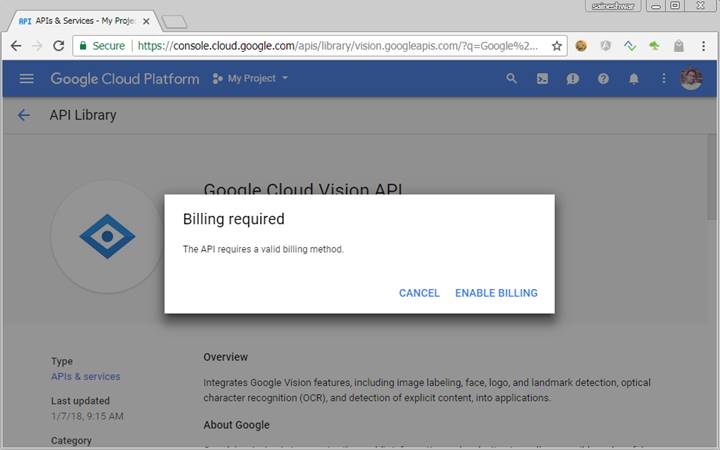Open a new browser tab
This screenshot has width=720, height=450.
(174, 21)
